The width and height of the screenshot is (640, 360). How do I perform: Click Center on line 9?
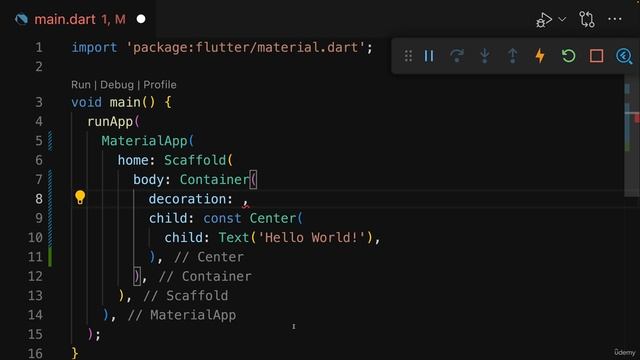pos(273,218)
